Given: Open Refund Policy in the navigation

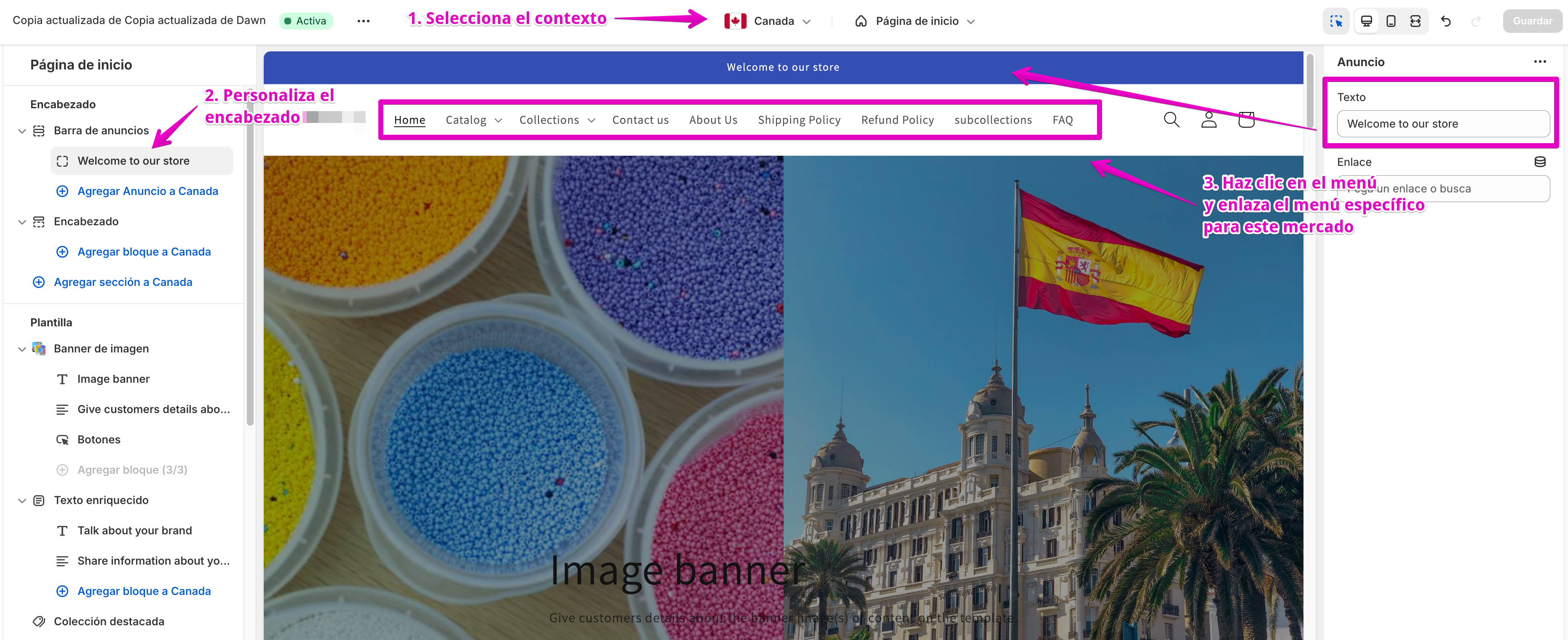Looking at the screenshot, I should coord(897,120).
